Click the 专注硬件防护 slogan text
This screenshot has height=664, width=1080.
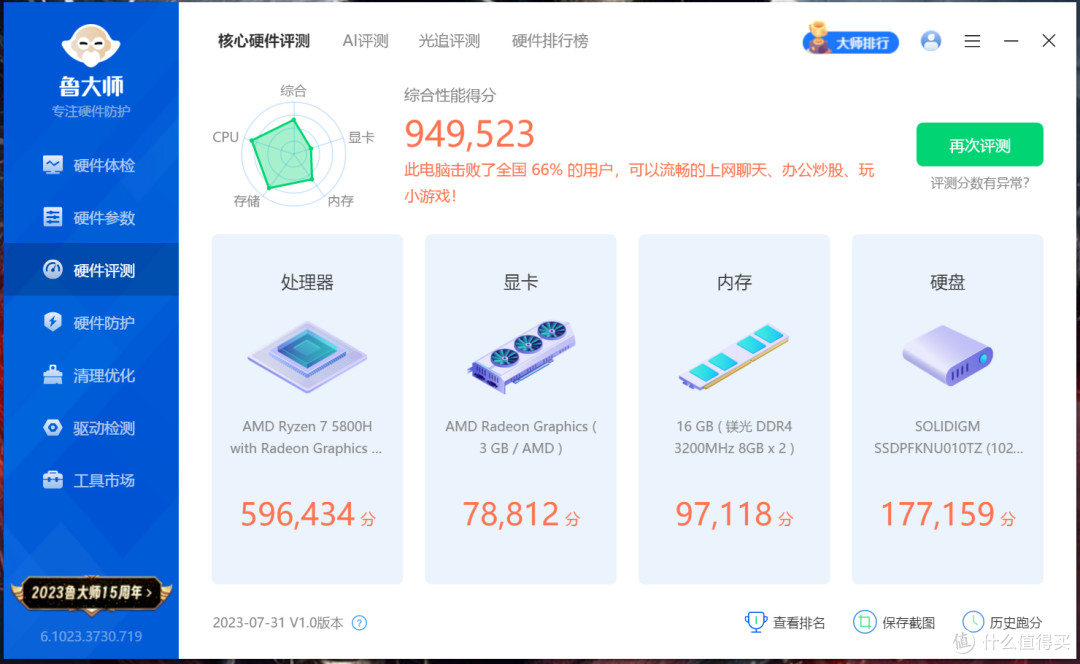click(91, 112)
